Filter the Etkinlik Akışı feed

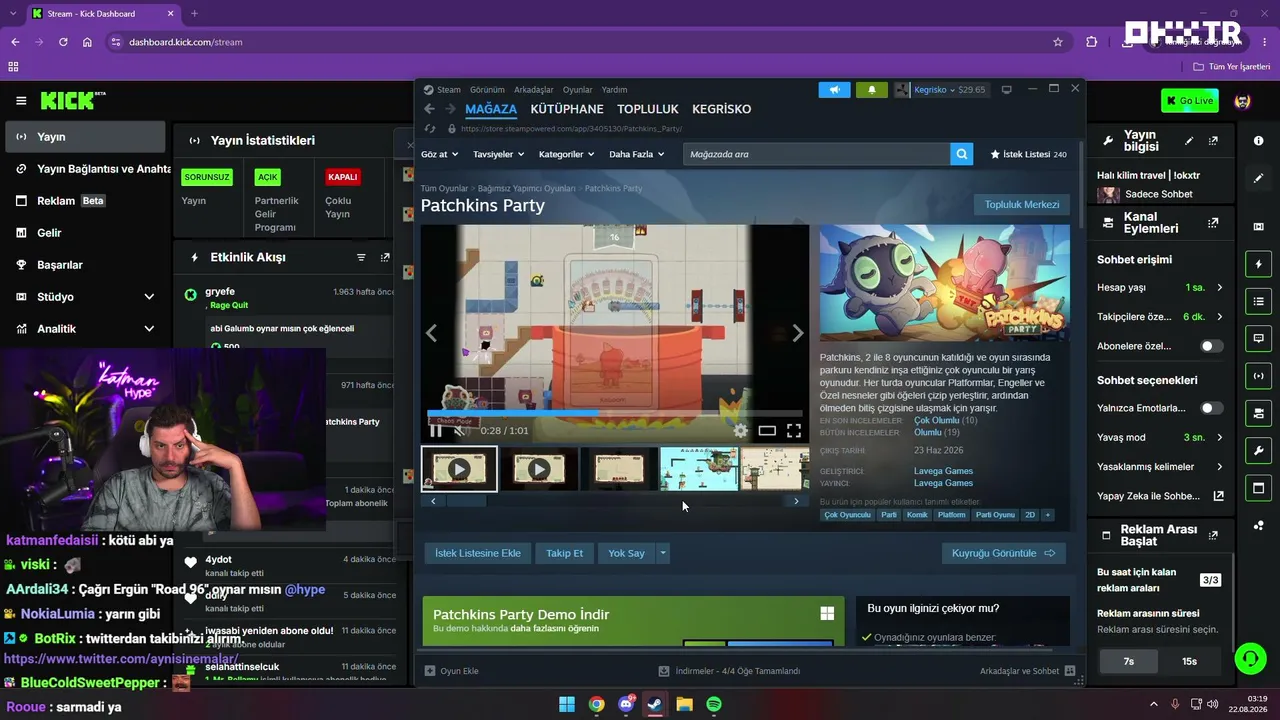[361, 257]
